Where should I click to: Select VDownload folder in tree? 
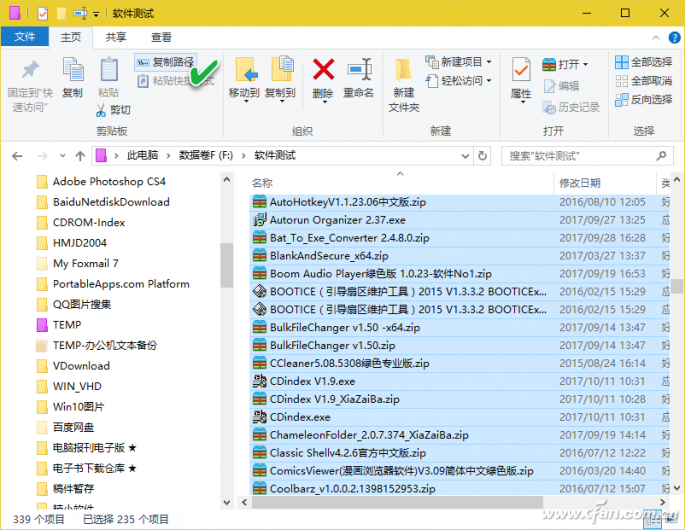73,366
